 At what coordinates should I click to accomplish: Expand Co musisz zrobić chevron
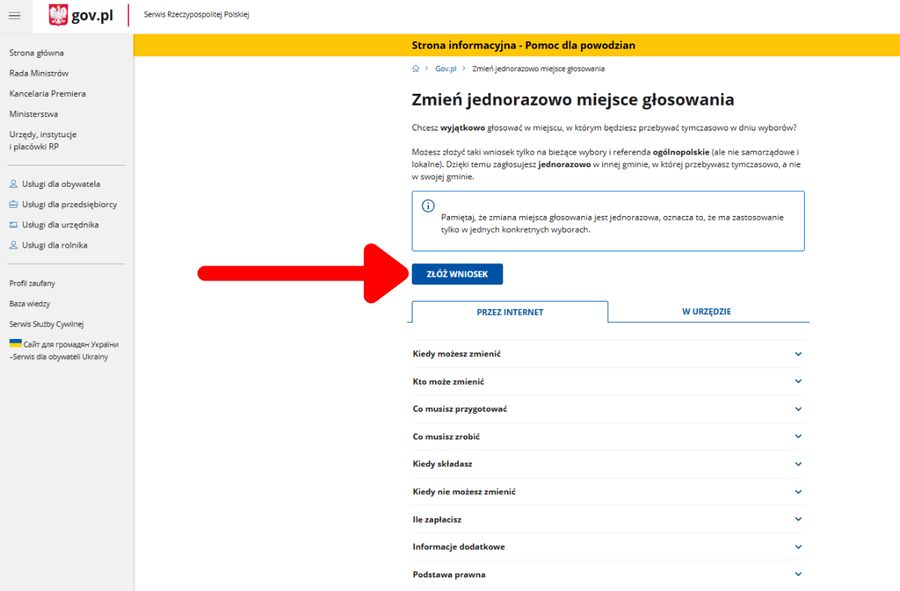coord(798,436)
